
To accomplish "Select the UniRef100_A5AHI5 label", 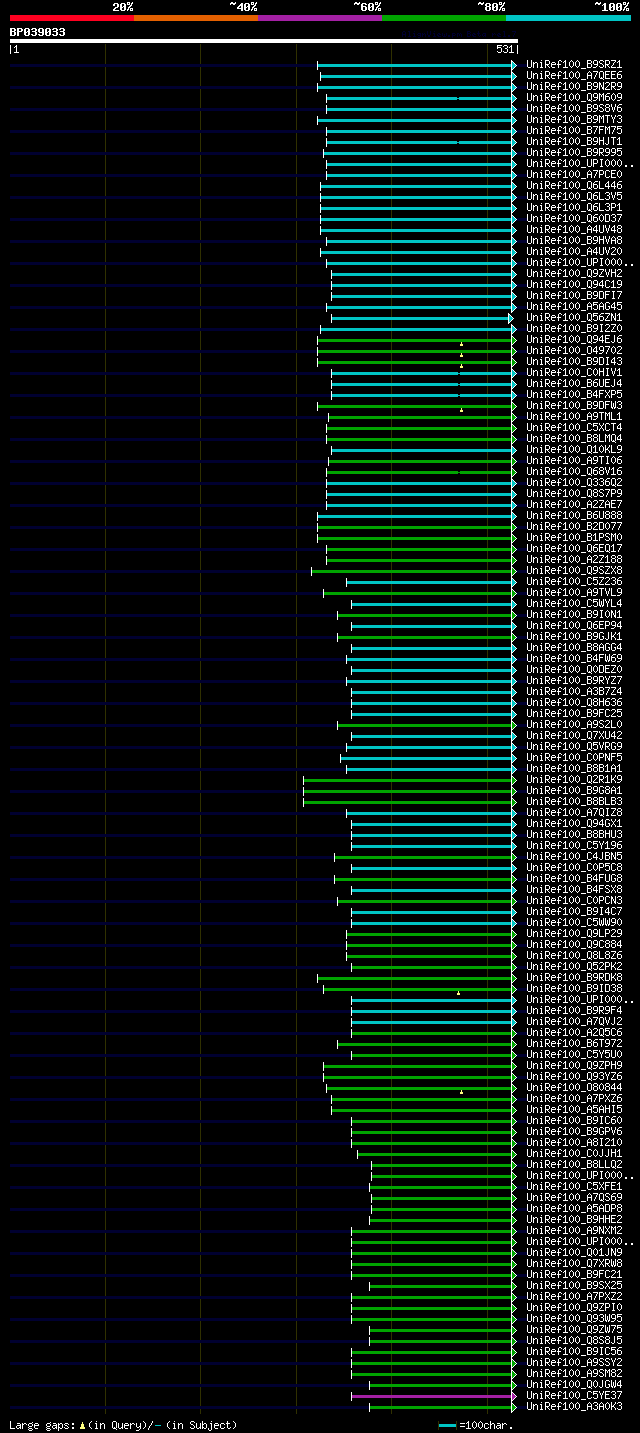I will point(574,1109).
